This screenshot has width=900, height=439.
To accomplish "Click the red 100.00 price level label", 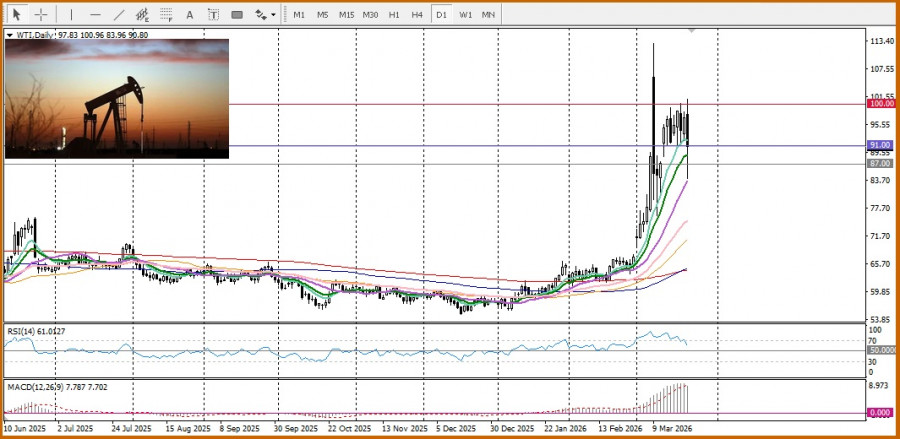I will pyautogui.click(x=881, y=104).
